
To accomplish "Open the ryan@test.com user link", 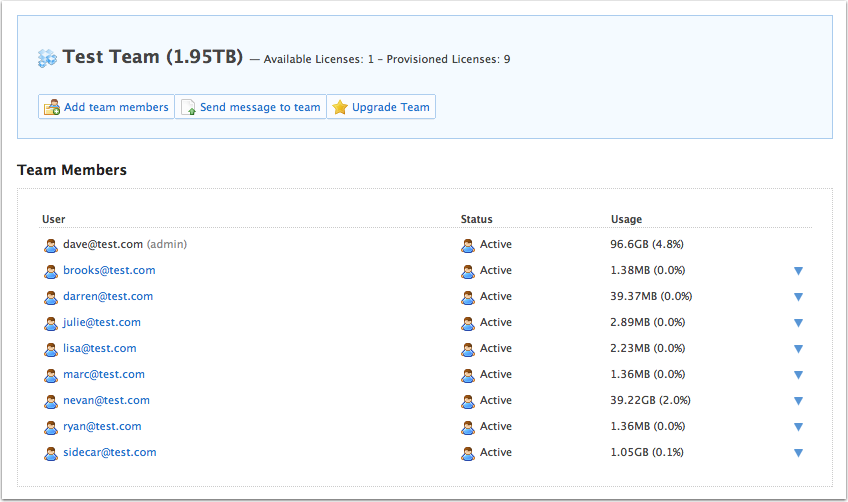I will (x=102, y=426).
